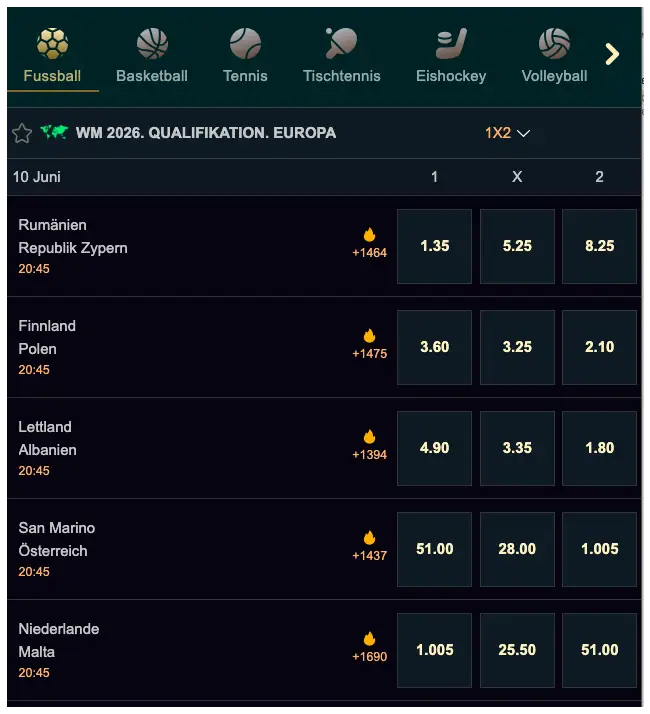
Task: Open +1394 additional markets for Lettland
Action: click(369, 455)
